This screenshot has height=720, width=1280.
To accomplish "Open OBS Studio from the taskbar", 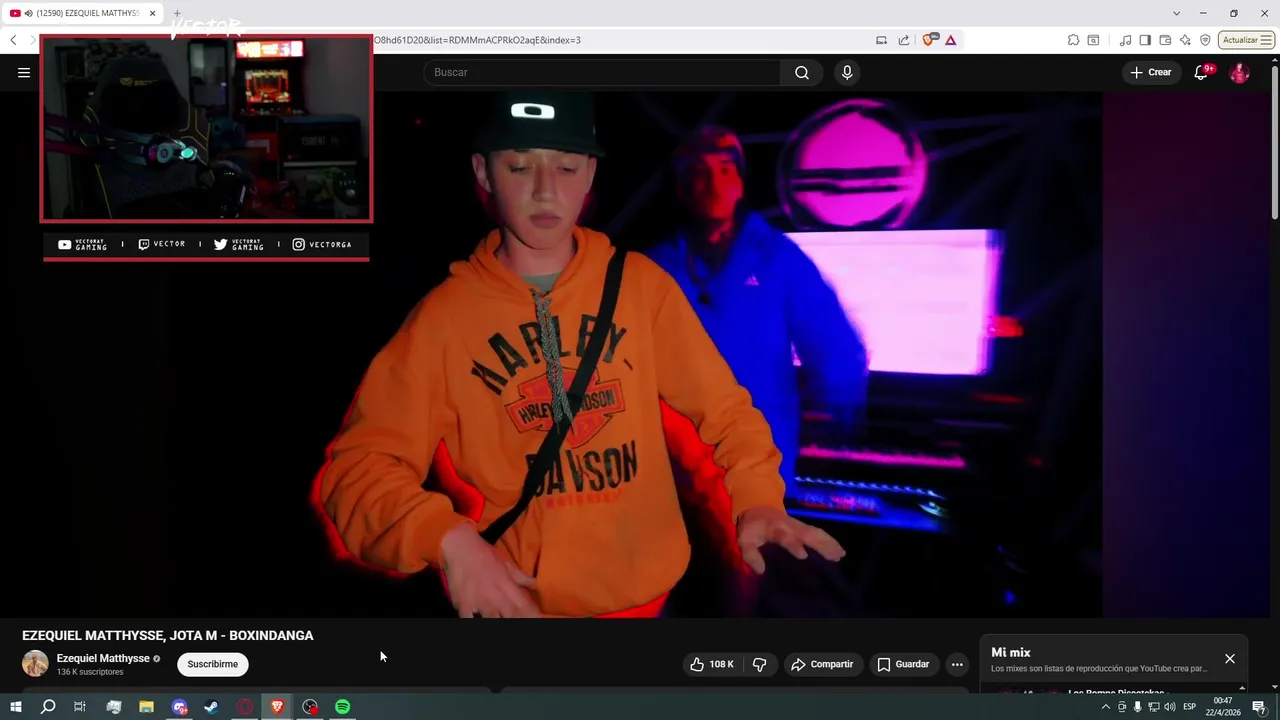I will (x=310, y=707).
